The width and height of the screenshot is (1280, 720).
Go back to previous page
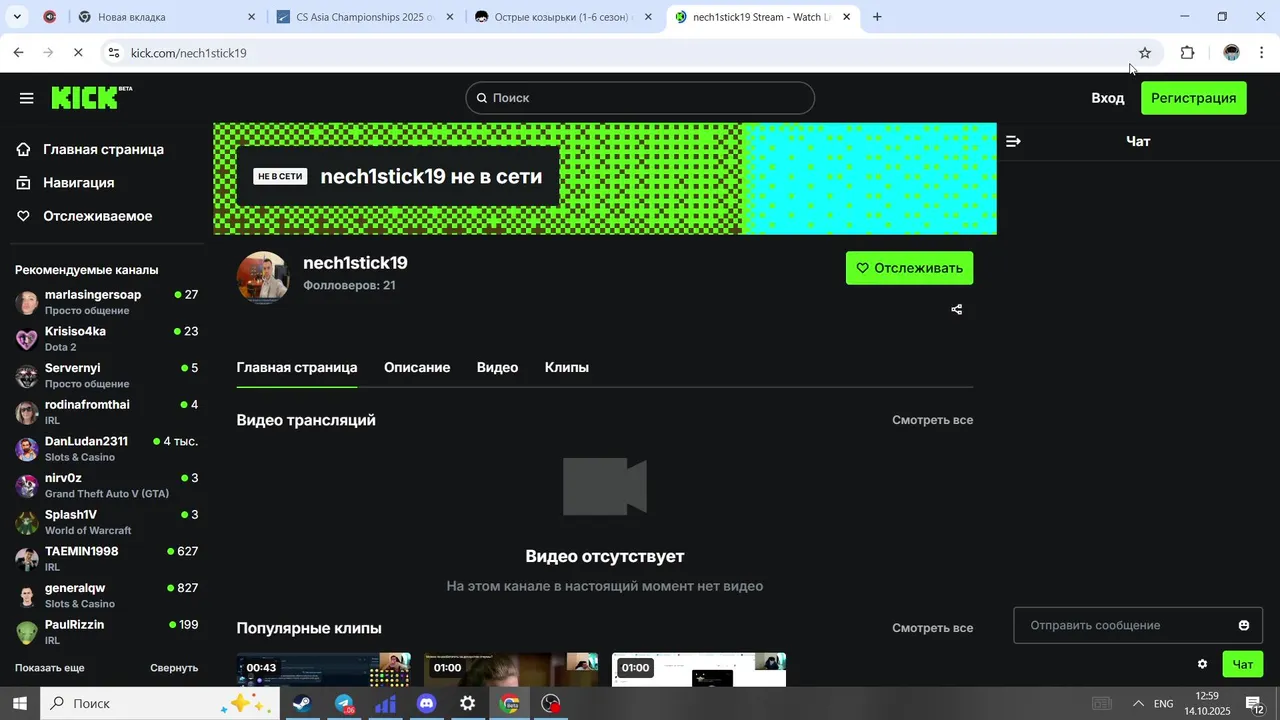[18, 53]
